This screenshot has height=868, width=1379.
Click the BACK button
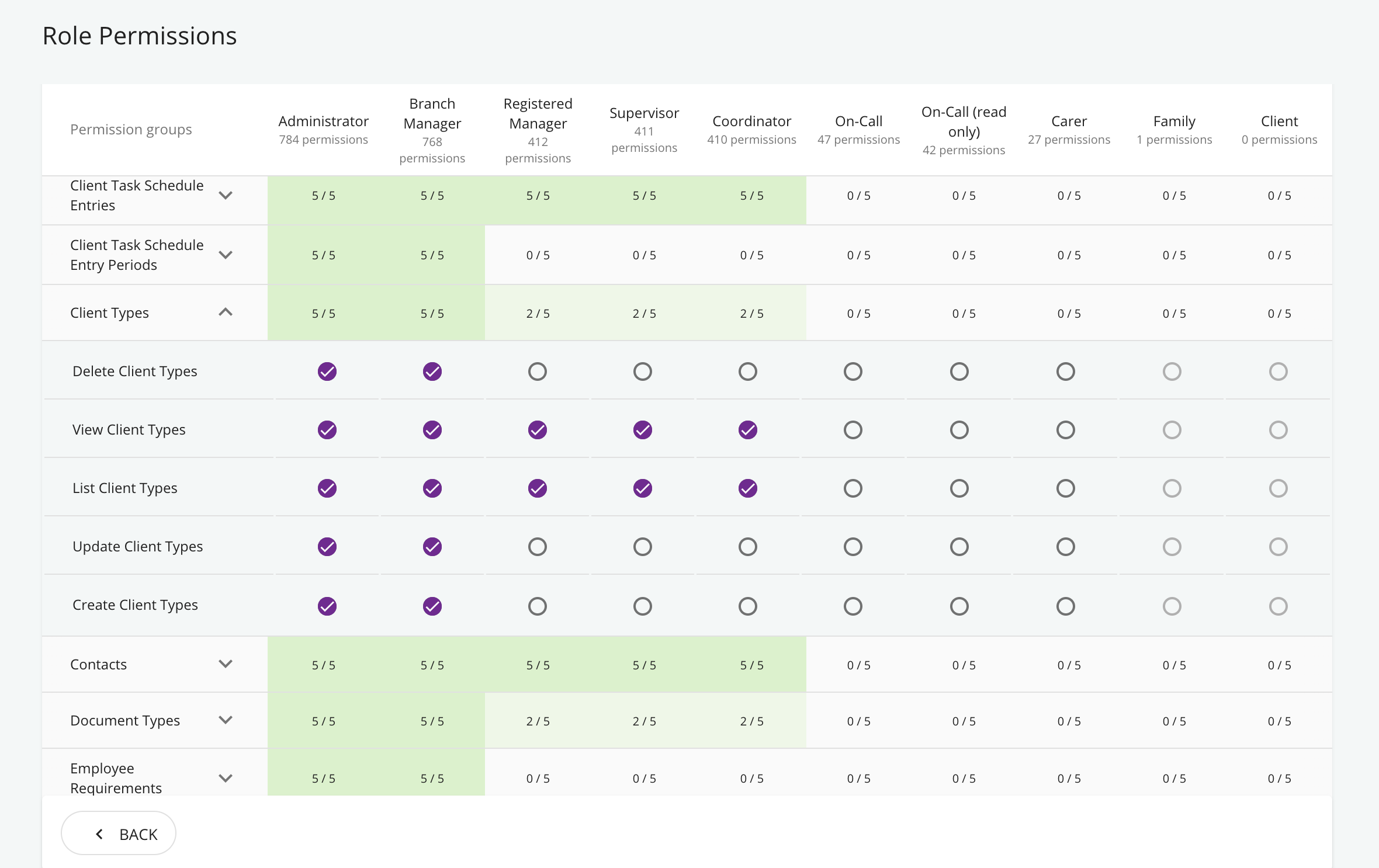119,834
